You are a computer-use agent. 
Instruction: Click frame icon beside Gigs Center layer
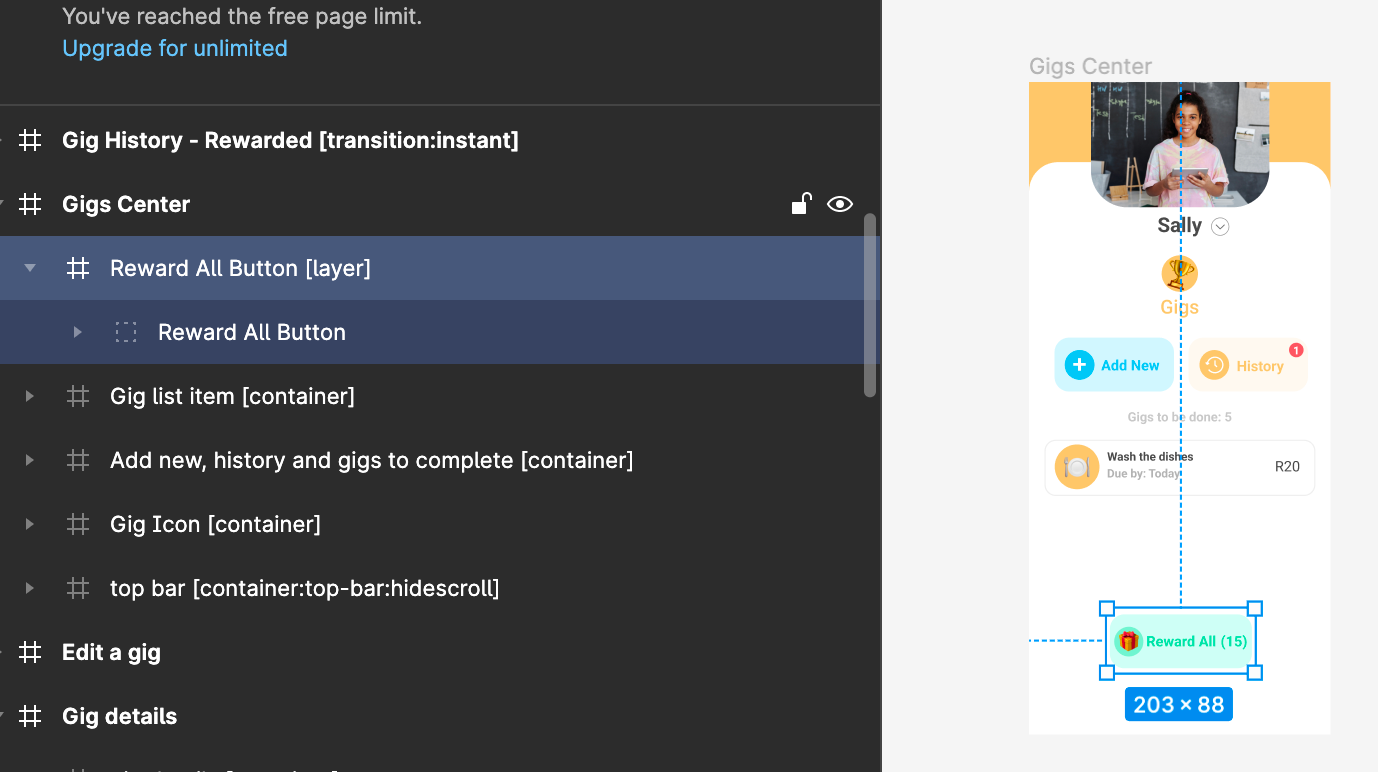tap(31, 204)
